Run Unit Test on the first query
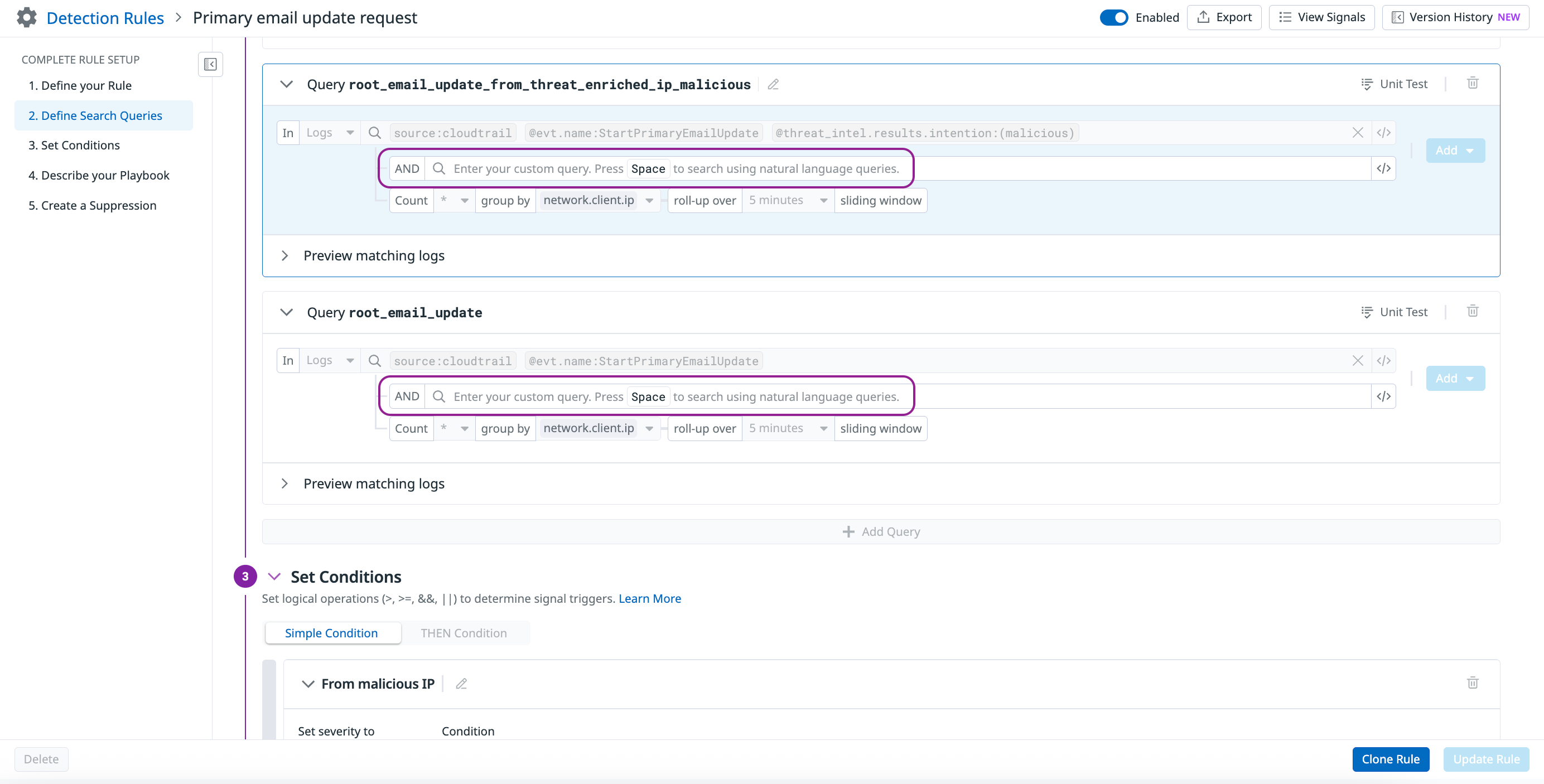This screenshot has width=1544, height=784. [1393, 83]
